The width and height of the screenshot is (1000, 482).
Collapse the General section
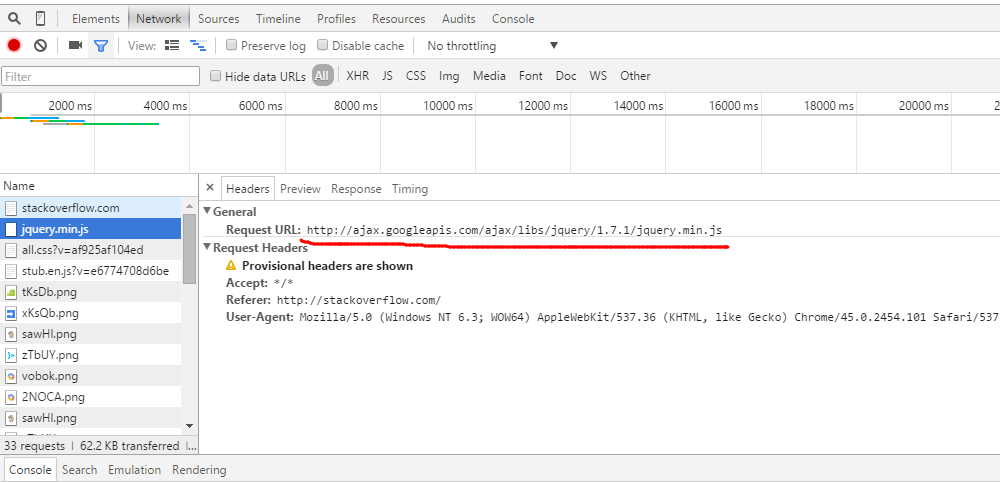pos(208,211)
